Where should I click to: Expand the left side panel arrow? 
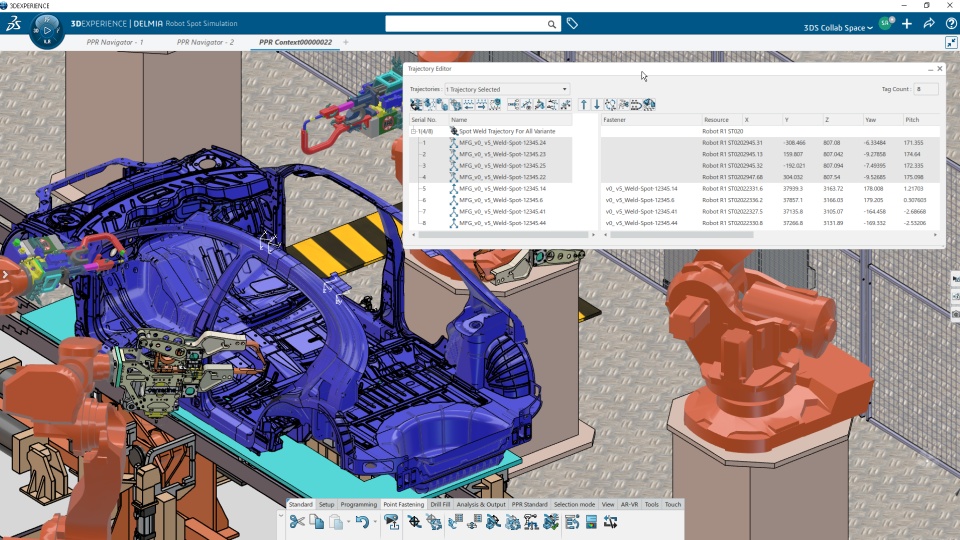pos(5,274)
